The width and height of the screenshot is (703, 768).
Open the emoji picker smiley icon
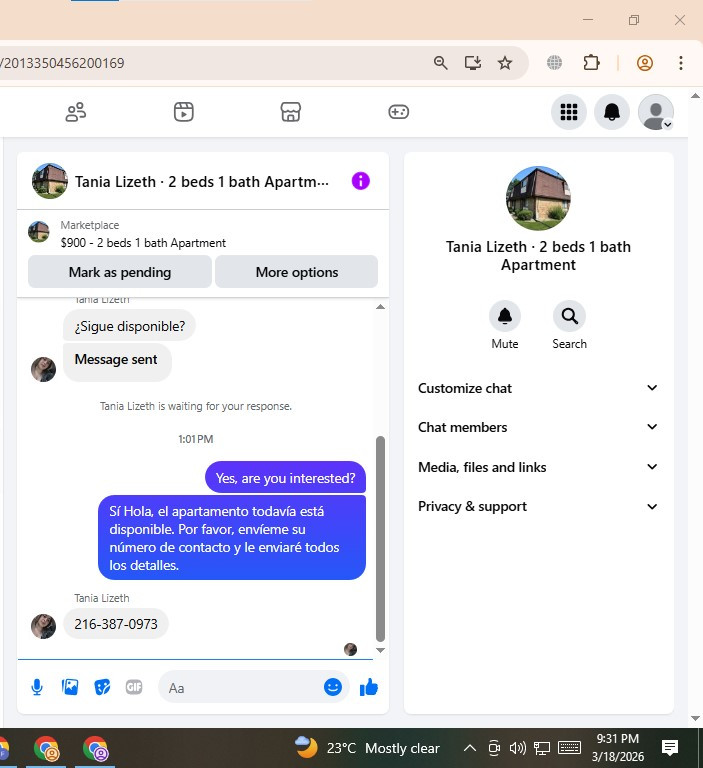coord(333,687)
